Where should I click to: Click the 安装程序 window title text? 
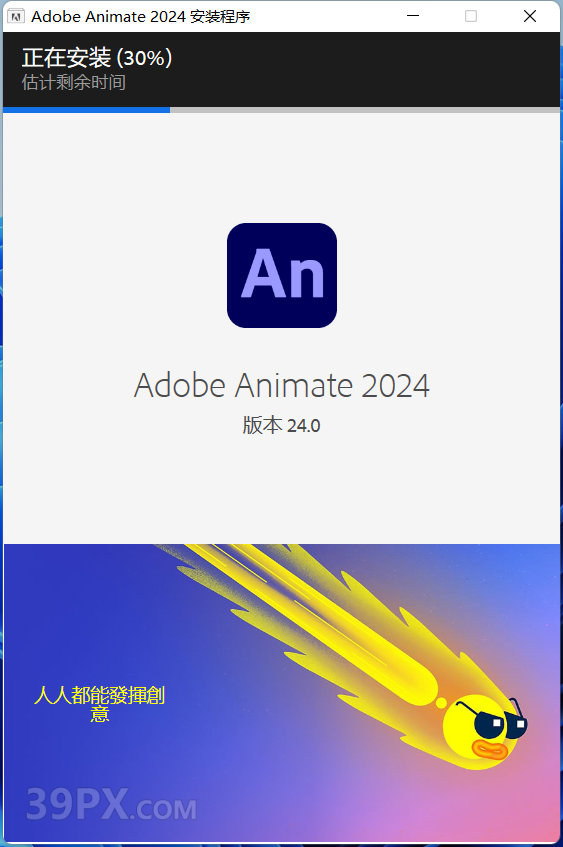click(220, 17)
